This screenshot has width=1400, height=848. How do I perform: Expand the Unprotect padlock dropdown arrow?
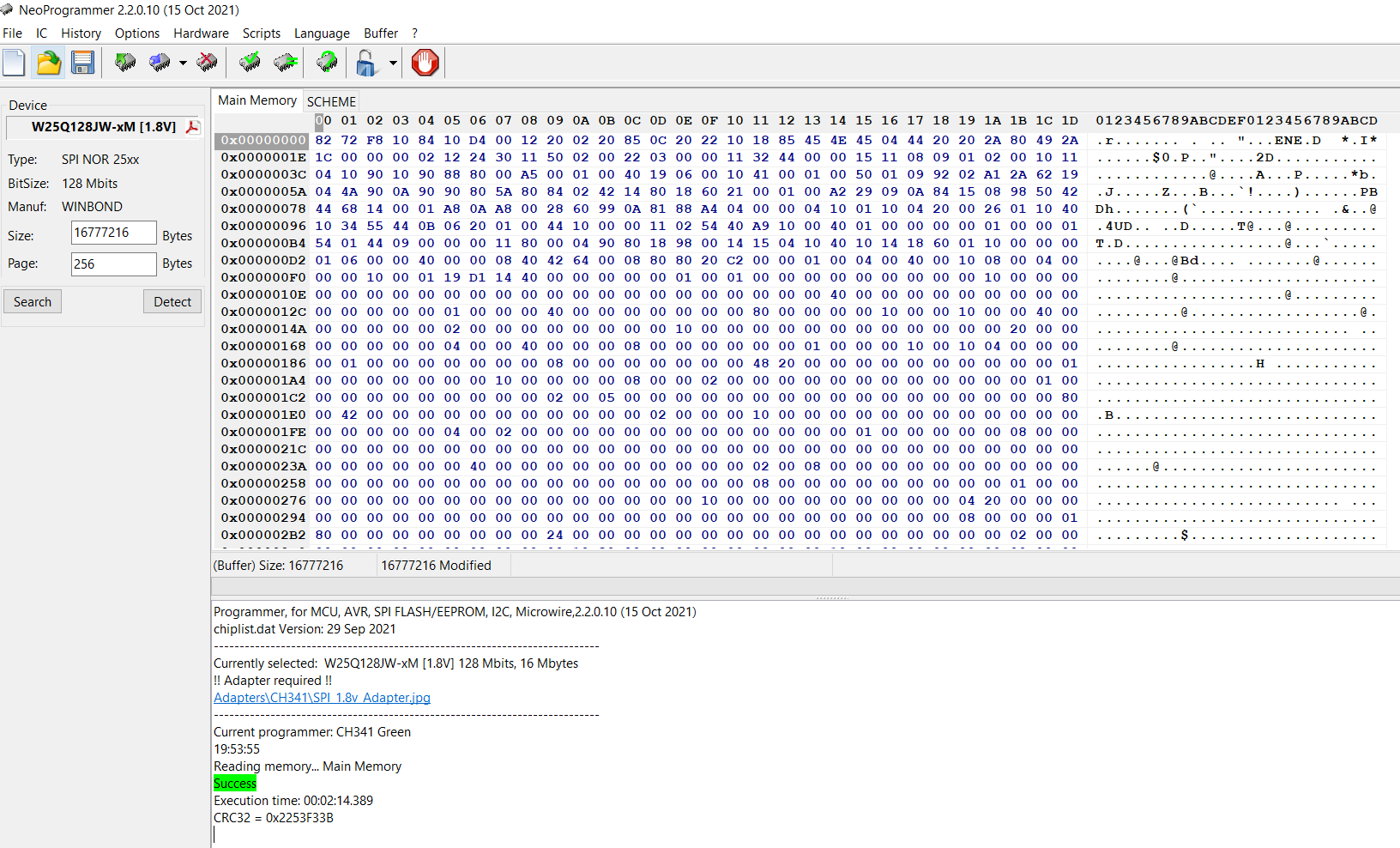click(393, 64)
